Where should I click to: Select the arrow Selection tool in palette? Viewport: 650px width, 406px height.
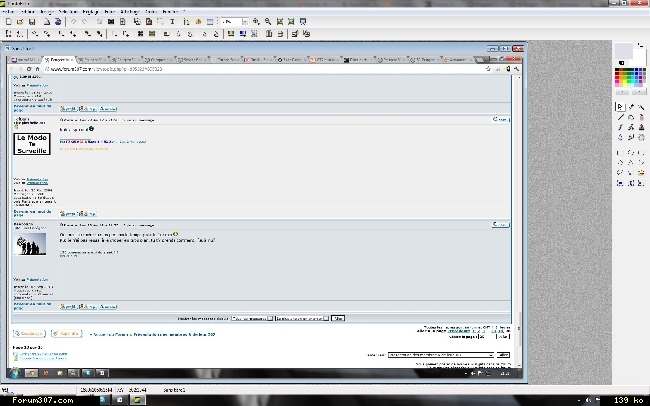[620, 106]
